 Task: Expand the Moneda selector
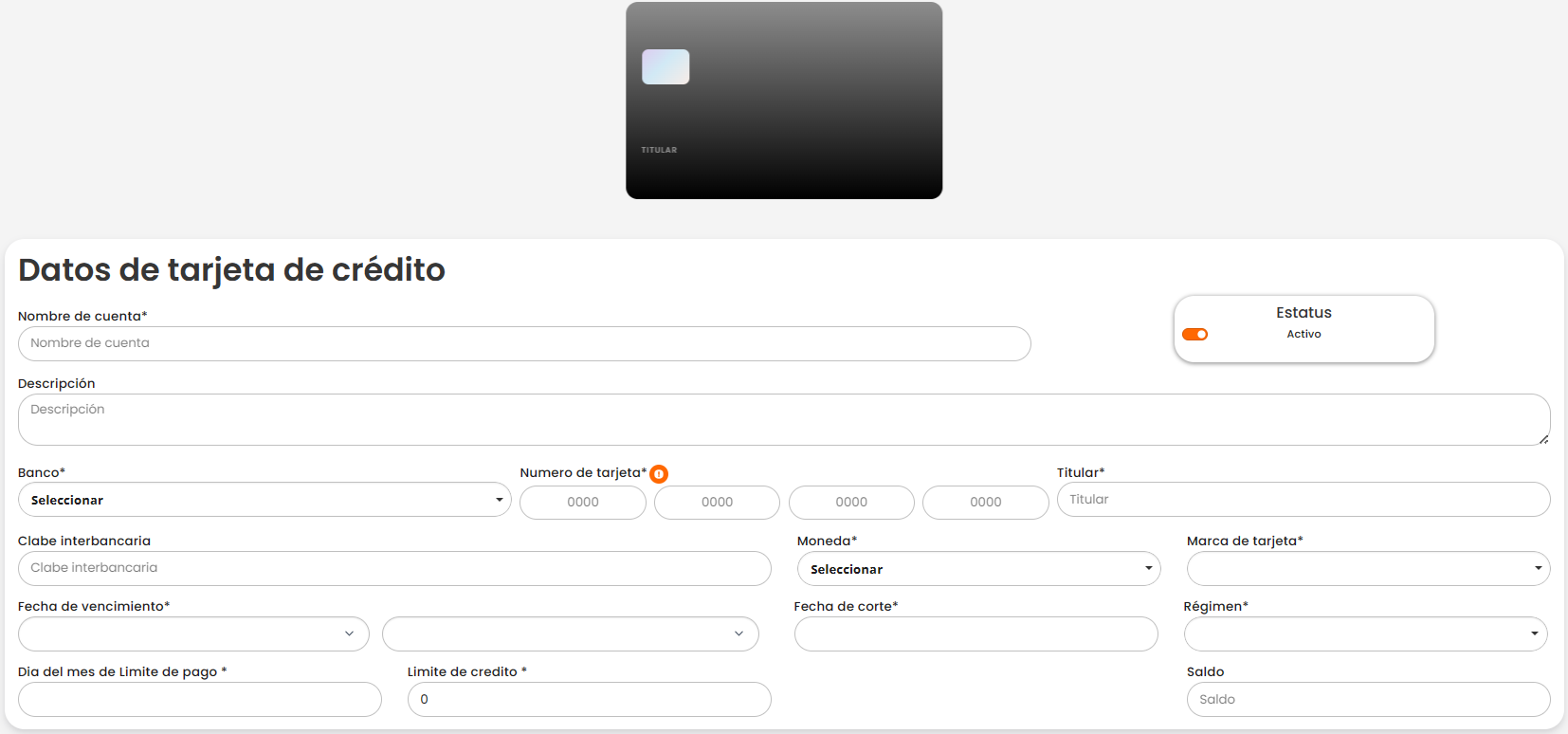click(978, 569)
